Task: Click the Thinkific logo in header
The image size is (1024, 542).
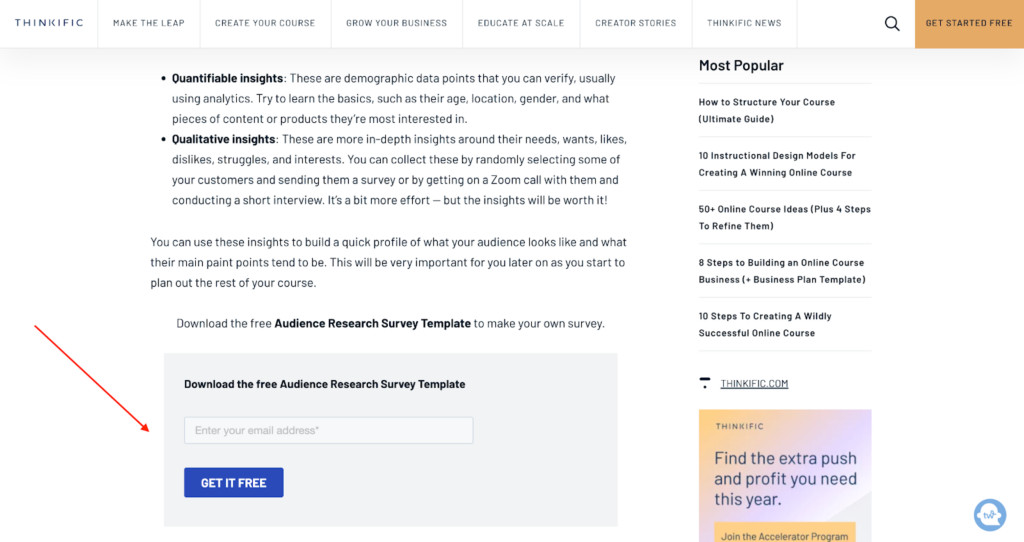Action: (49, 23)
